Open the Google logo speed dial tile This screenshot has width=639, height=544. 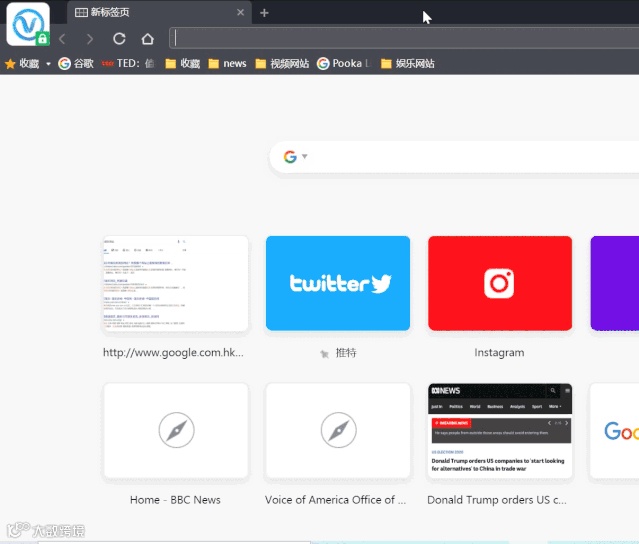coord(615,431)
